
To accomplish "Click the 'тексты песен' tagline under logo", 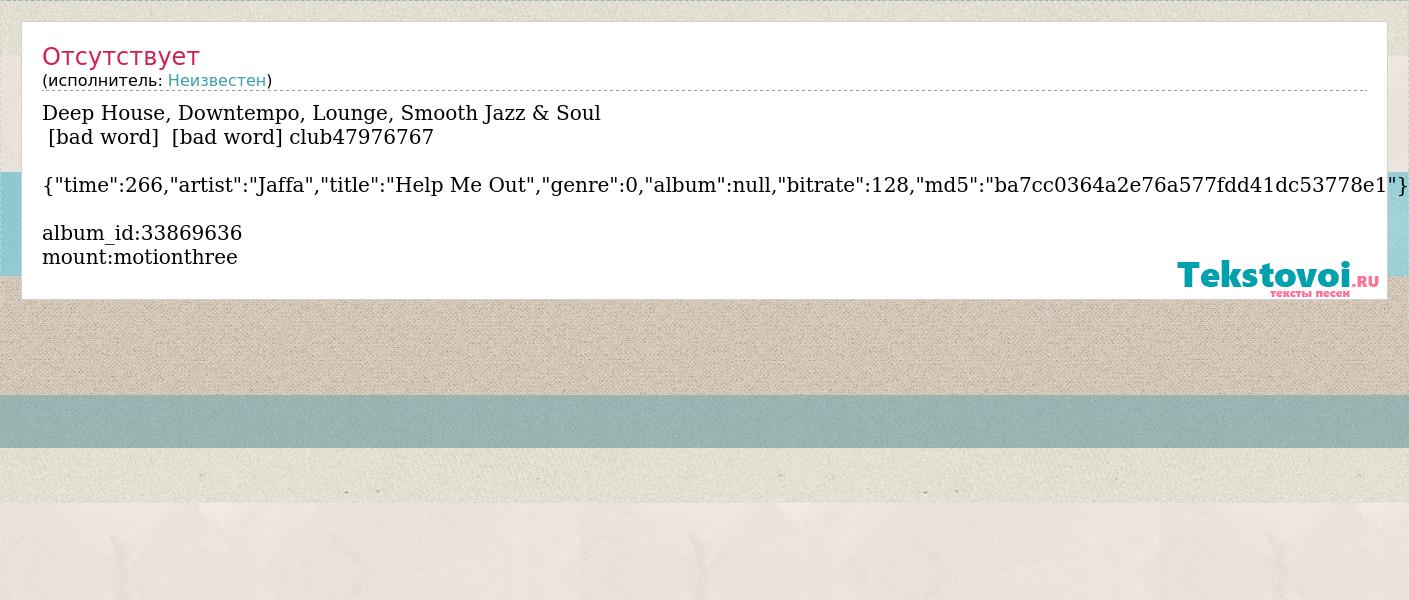I will (1310, 294).
